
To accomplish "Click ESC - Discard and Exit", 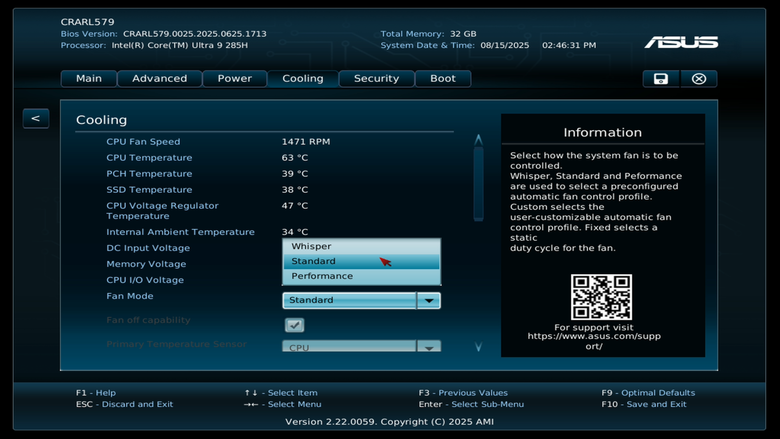I will pos(124,404).
